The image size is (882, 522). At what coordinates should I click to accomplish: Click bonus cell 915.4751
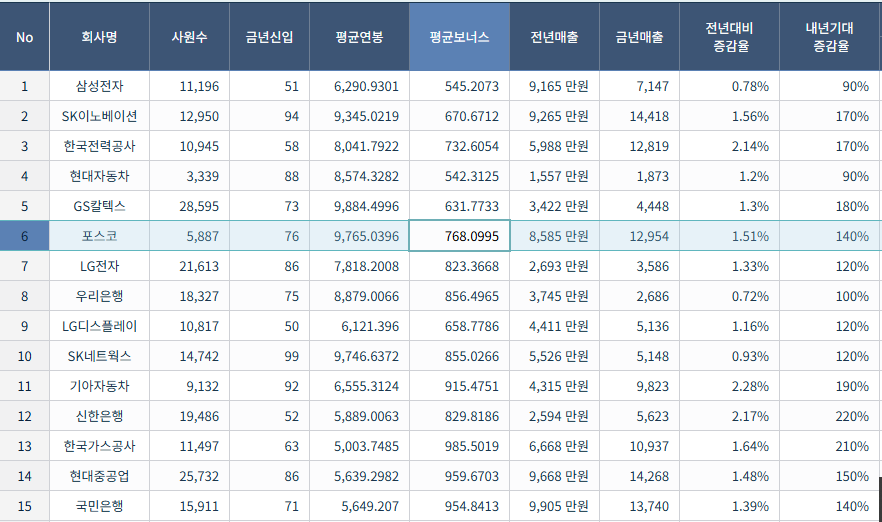point(459,386)
